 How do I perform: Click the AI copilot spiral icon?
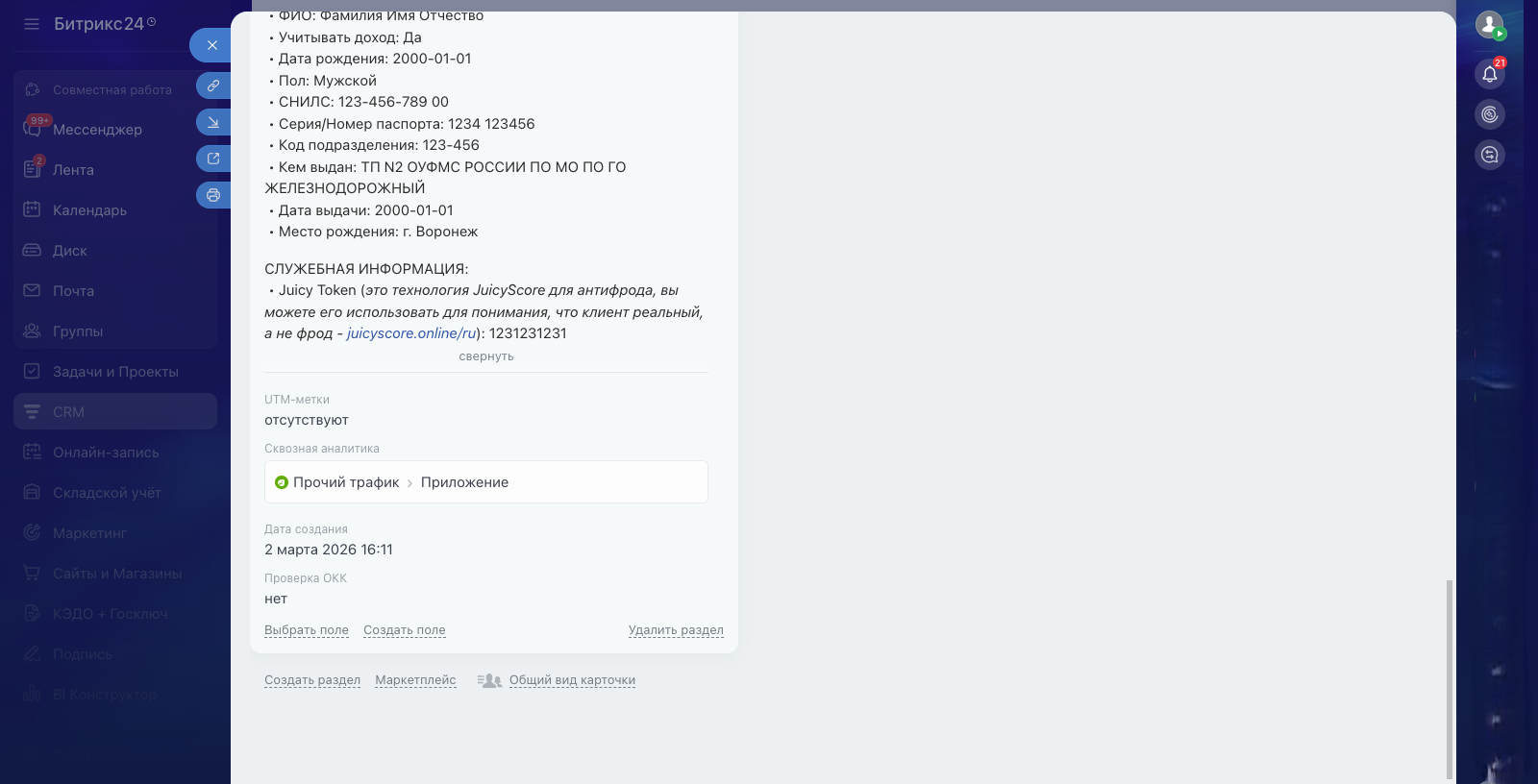click(x=1489, y=114)
